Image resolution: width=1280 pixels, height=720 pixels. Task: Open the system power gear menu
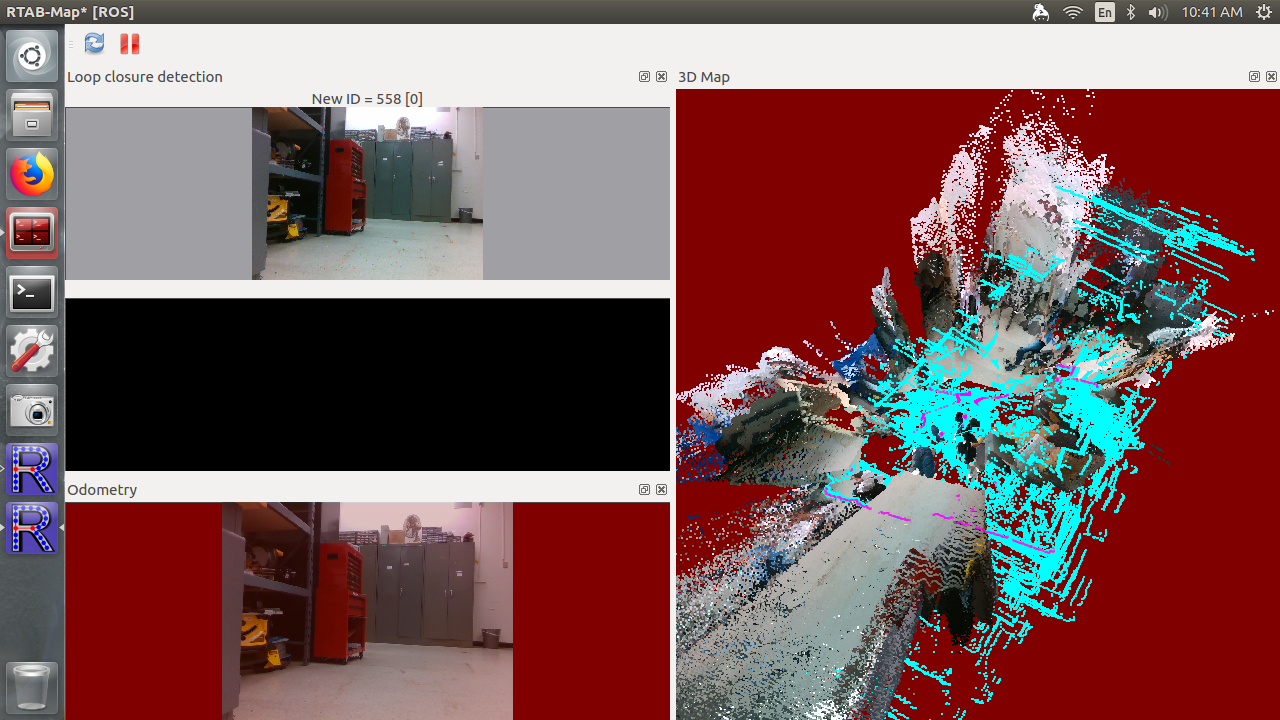(1263, 12)
